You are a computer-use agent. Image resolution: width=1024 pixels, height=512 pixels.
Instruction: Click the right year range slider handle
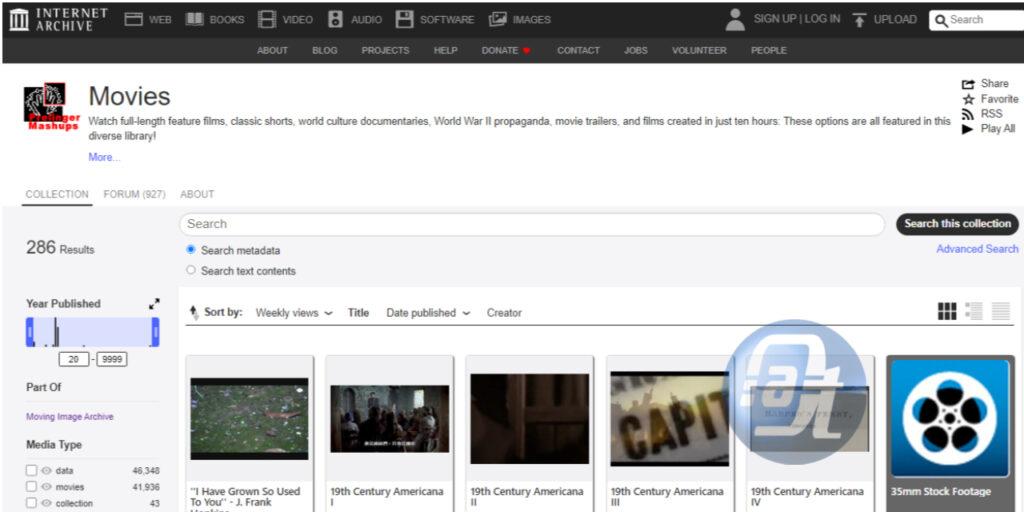click(155, 332)
